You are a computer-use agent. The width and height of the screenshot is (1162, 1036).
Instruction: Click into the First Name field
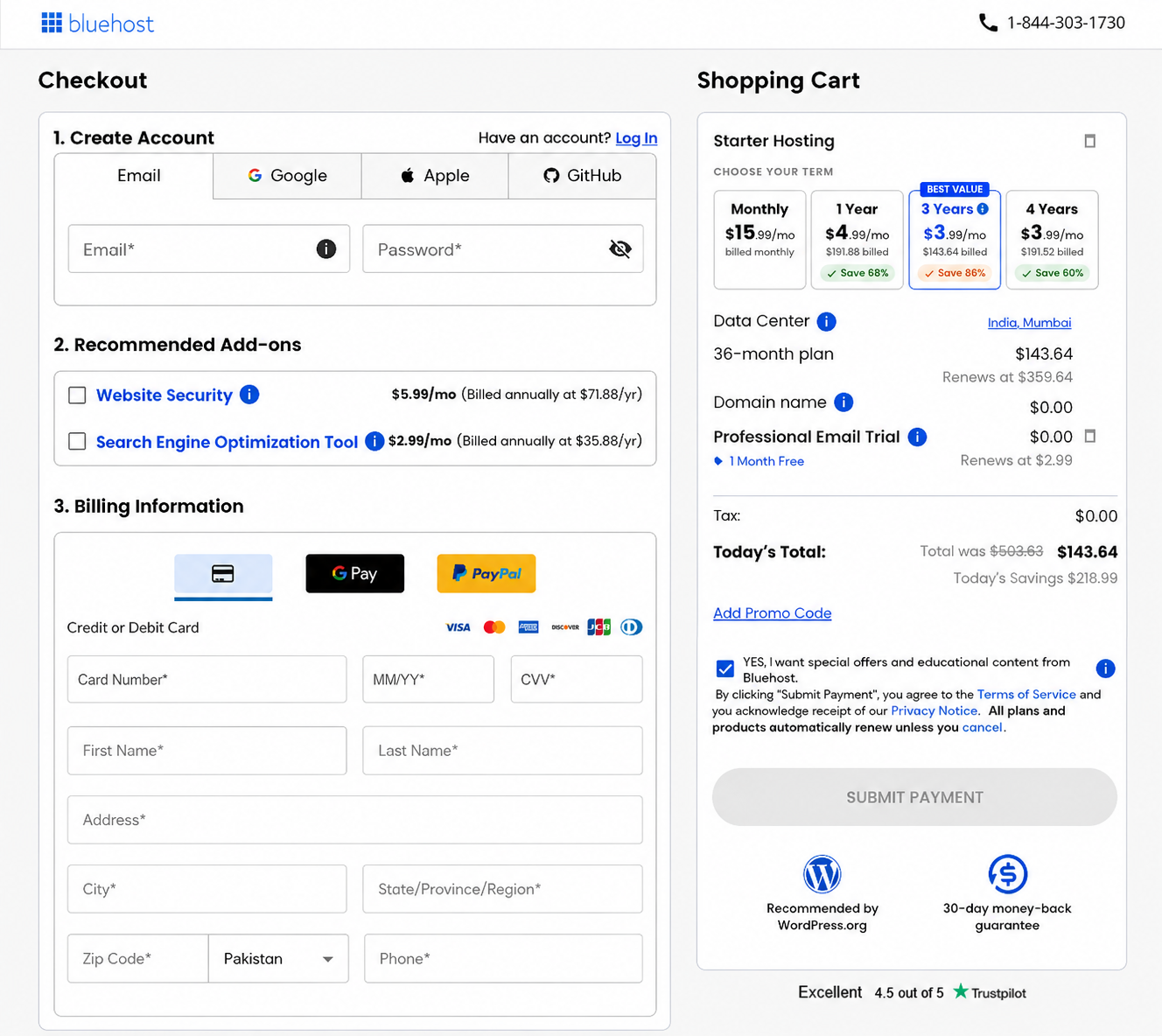(207, 751)
